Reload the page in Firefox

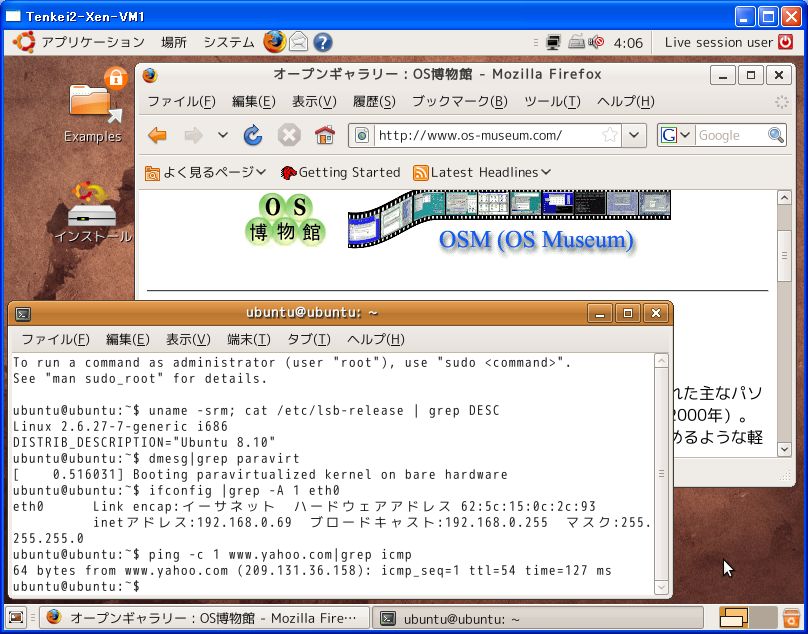point(252,136)
